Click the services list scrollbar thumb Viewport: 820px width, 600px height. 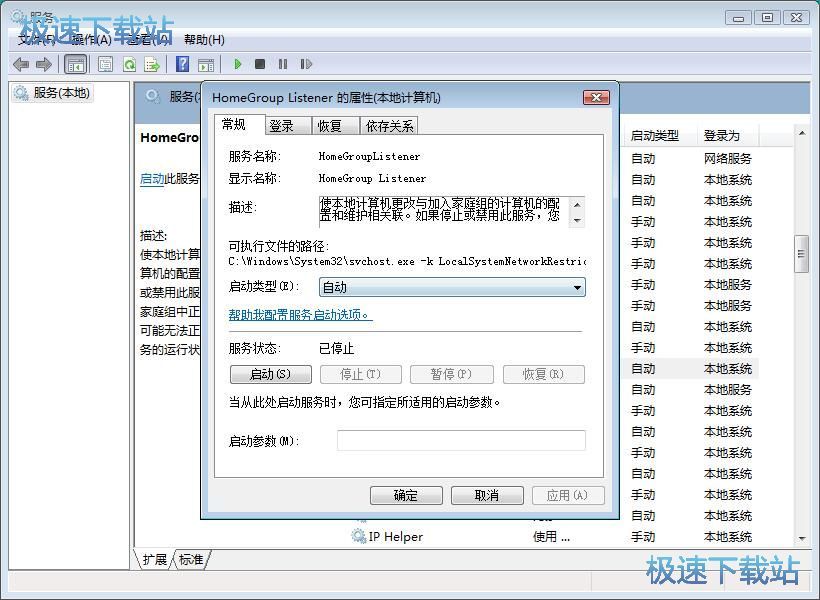tap(801, 254)
